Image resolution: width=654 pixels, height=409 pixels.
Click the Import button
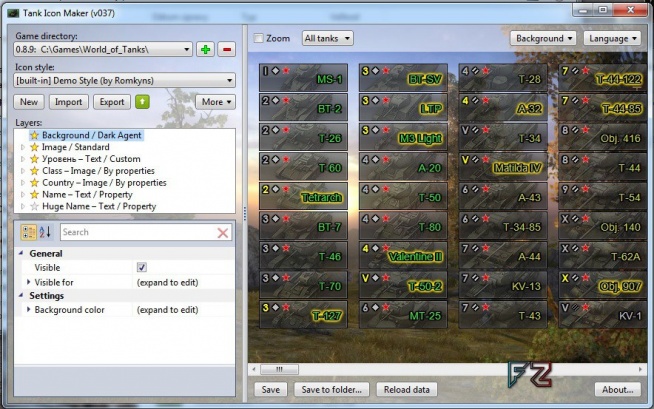[x=68, y=102]
